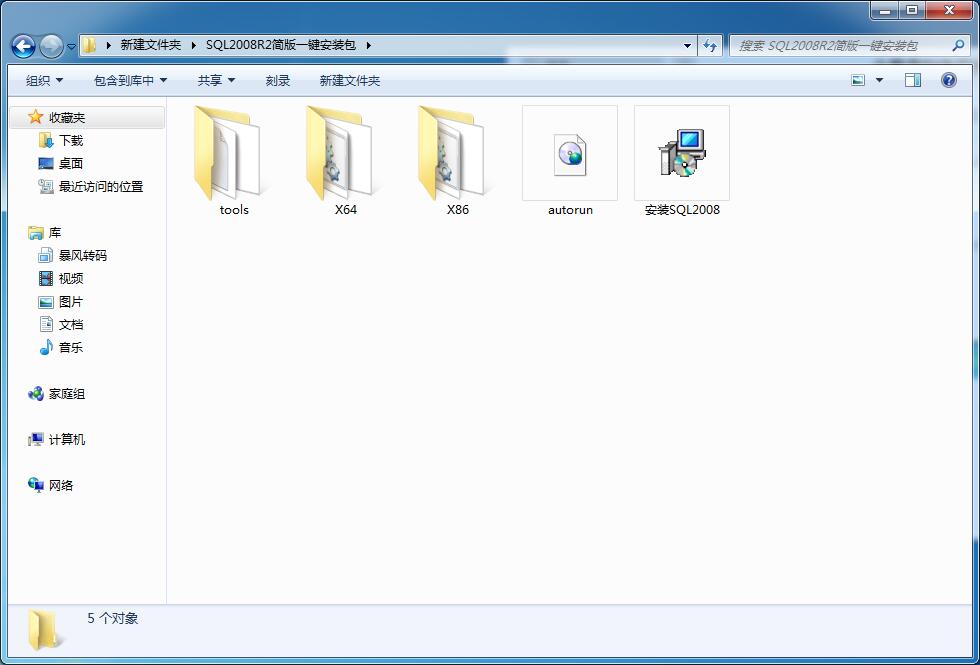Viewport: 980px width, 665px height.
Task: Click the 刻录 (Burn) menu item
Action: 277,80
